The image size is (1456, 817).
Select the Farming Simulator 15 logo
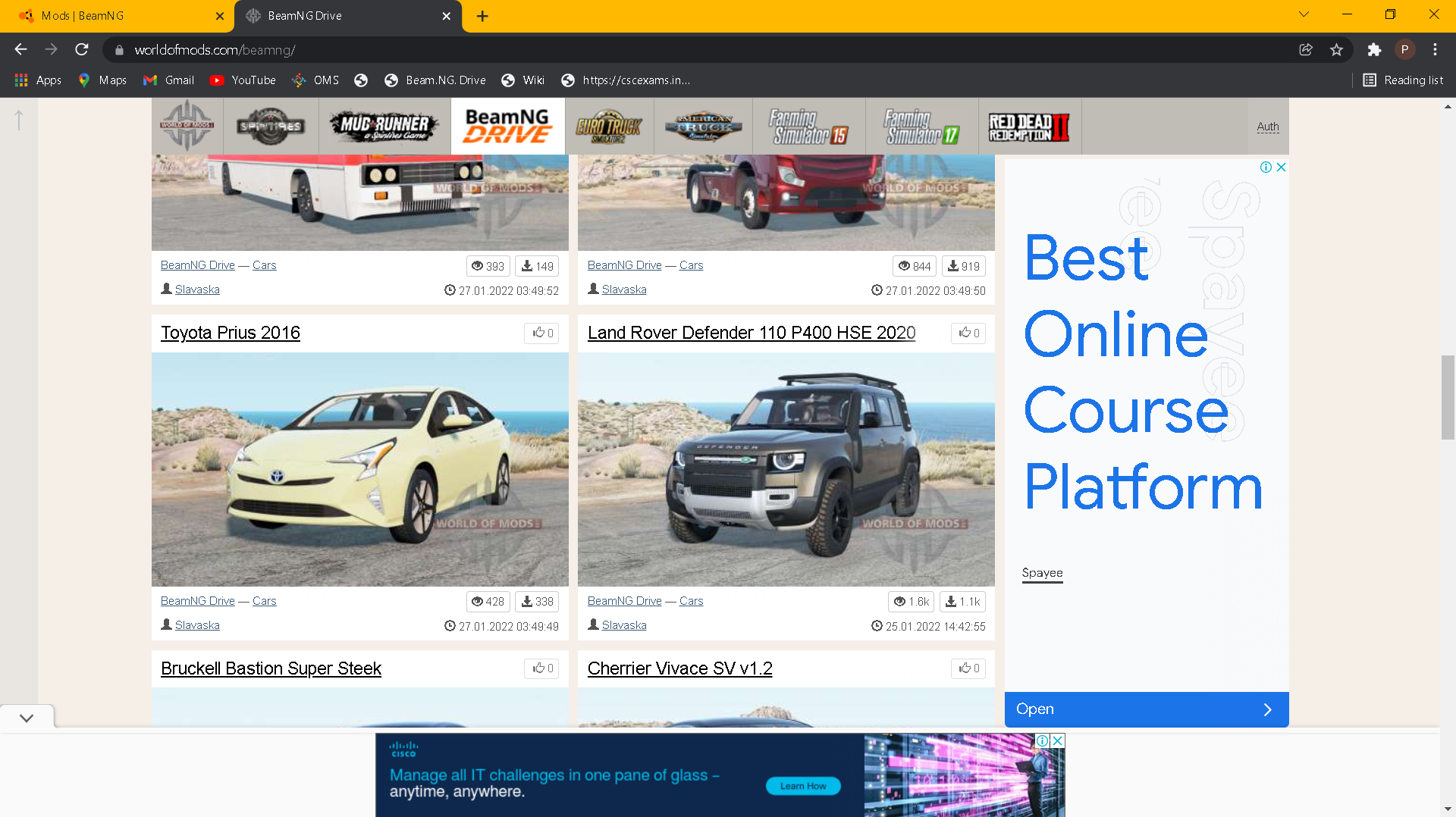808,126
